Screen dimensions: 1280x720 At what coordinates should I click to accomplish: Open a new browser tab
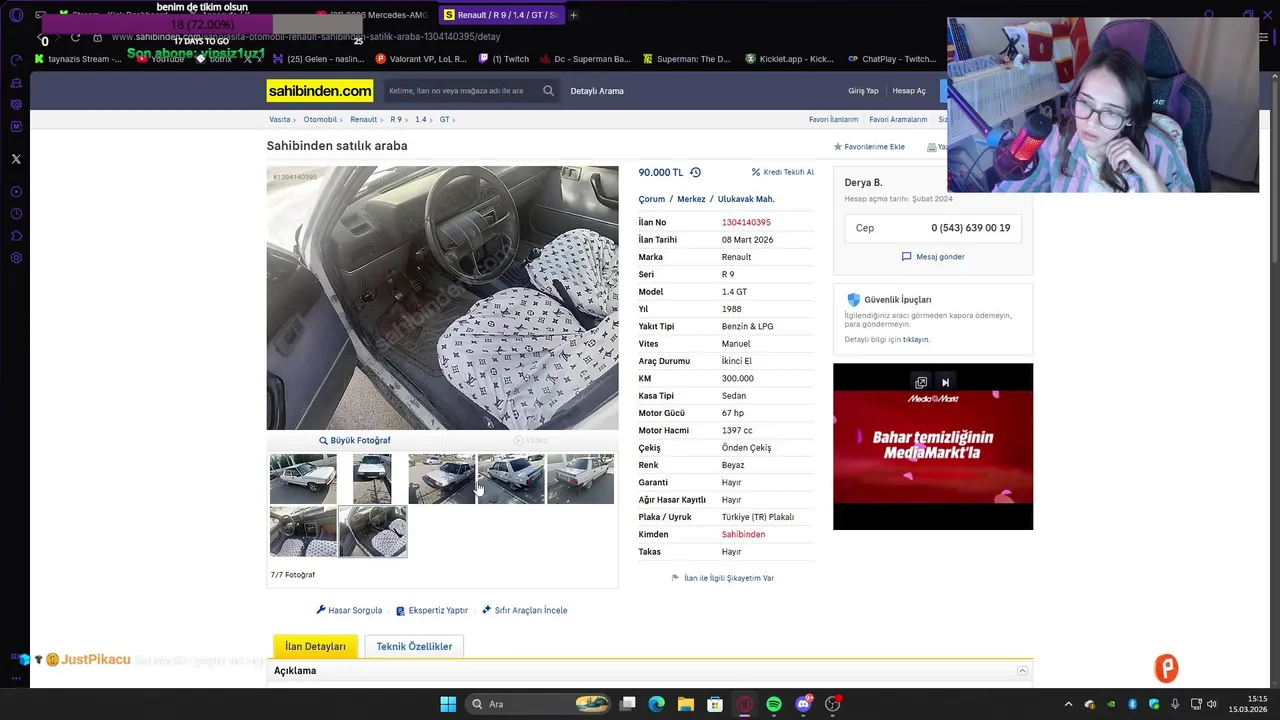click(573, 15)
